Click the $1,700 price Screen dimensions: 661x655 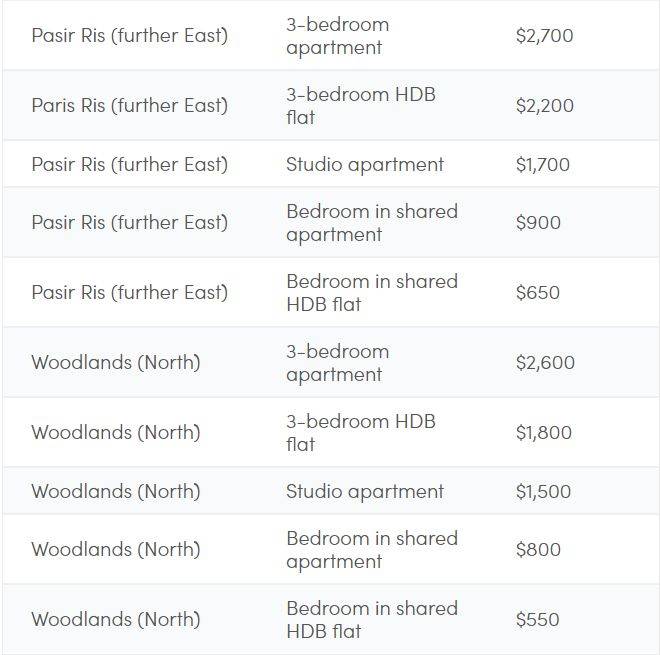tap(542, 165)
